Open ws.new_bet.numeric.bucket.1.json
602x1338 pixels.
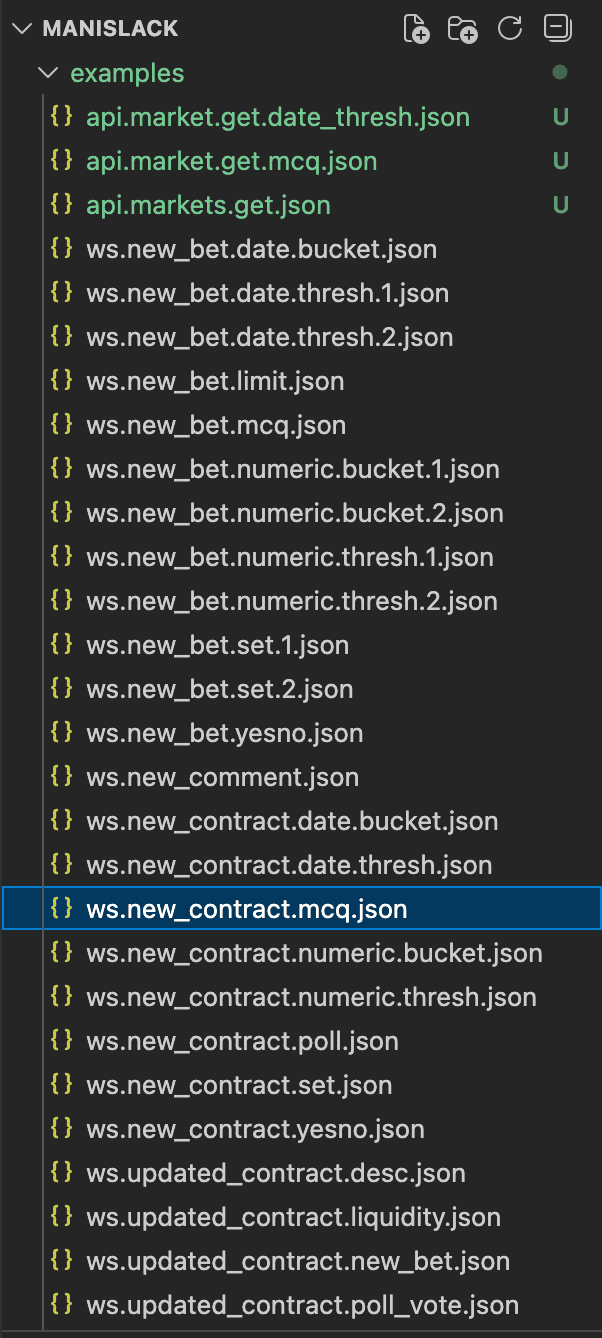coord(292,469)
